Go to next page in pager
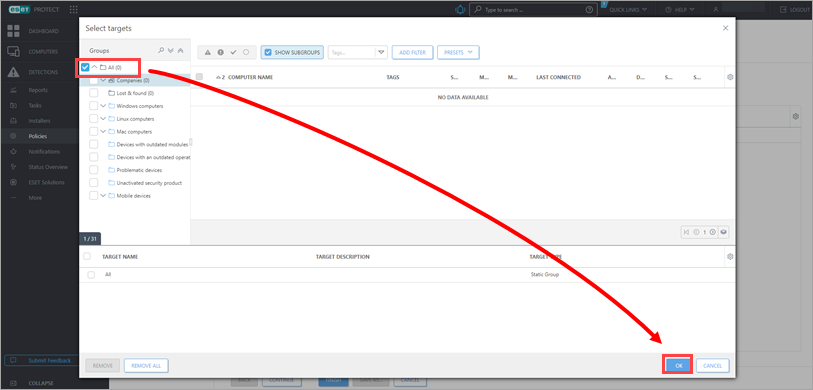 pyautogui.click(x=713, y=232)
